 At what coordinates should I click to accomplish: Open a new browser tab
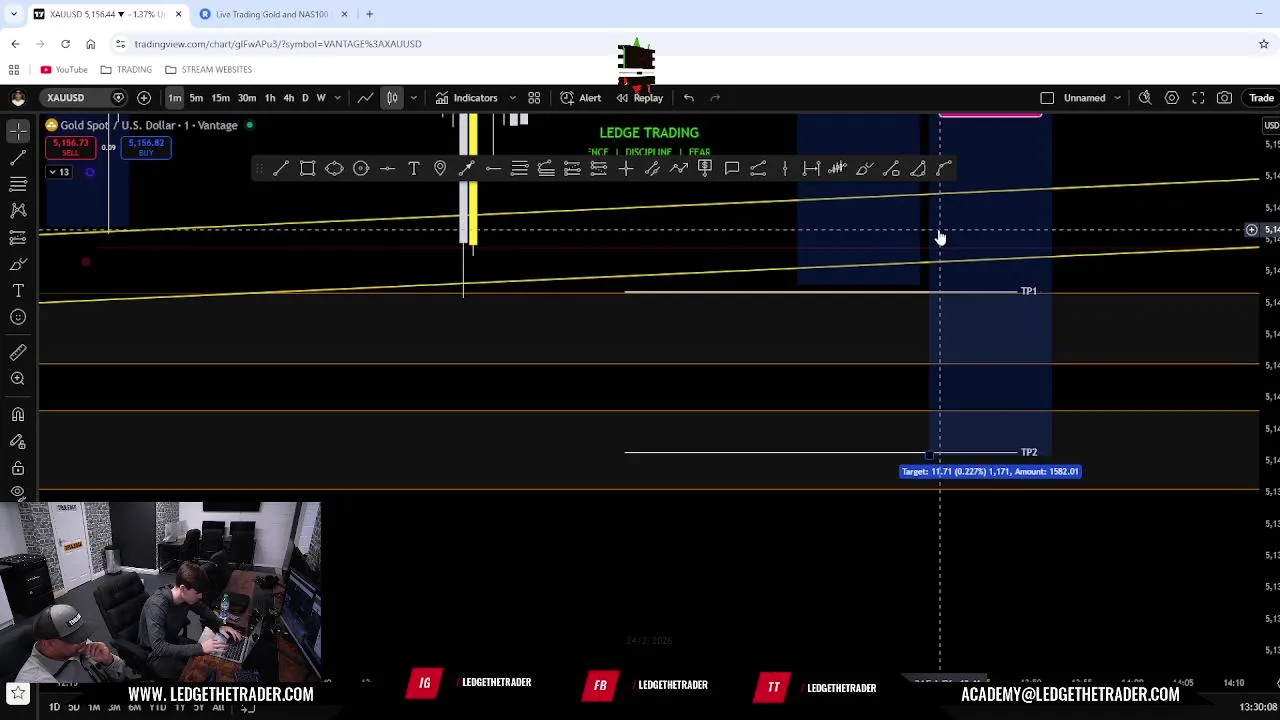point(369,14)
